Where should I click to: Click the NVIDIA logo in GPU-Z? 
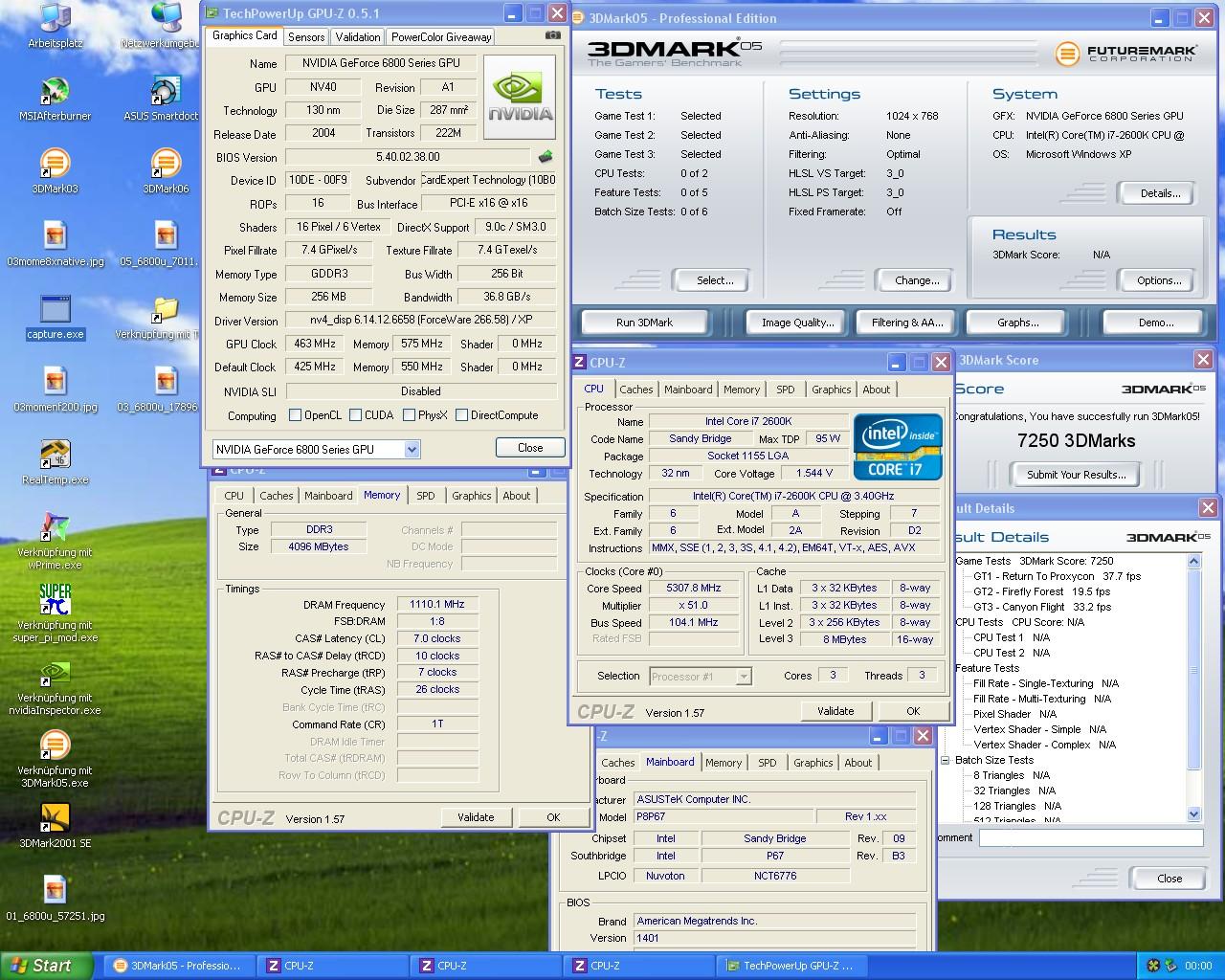[520, 97]
